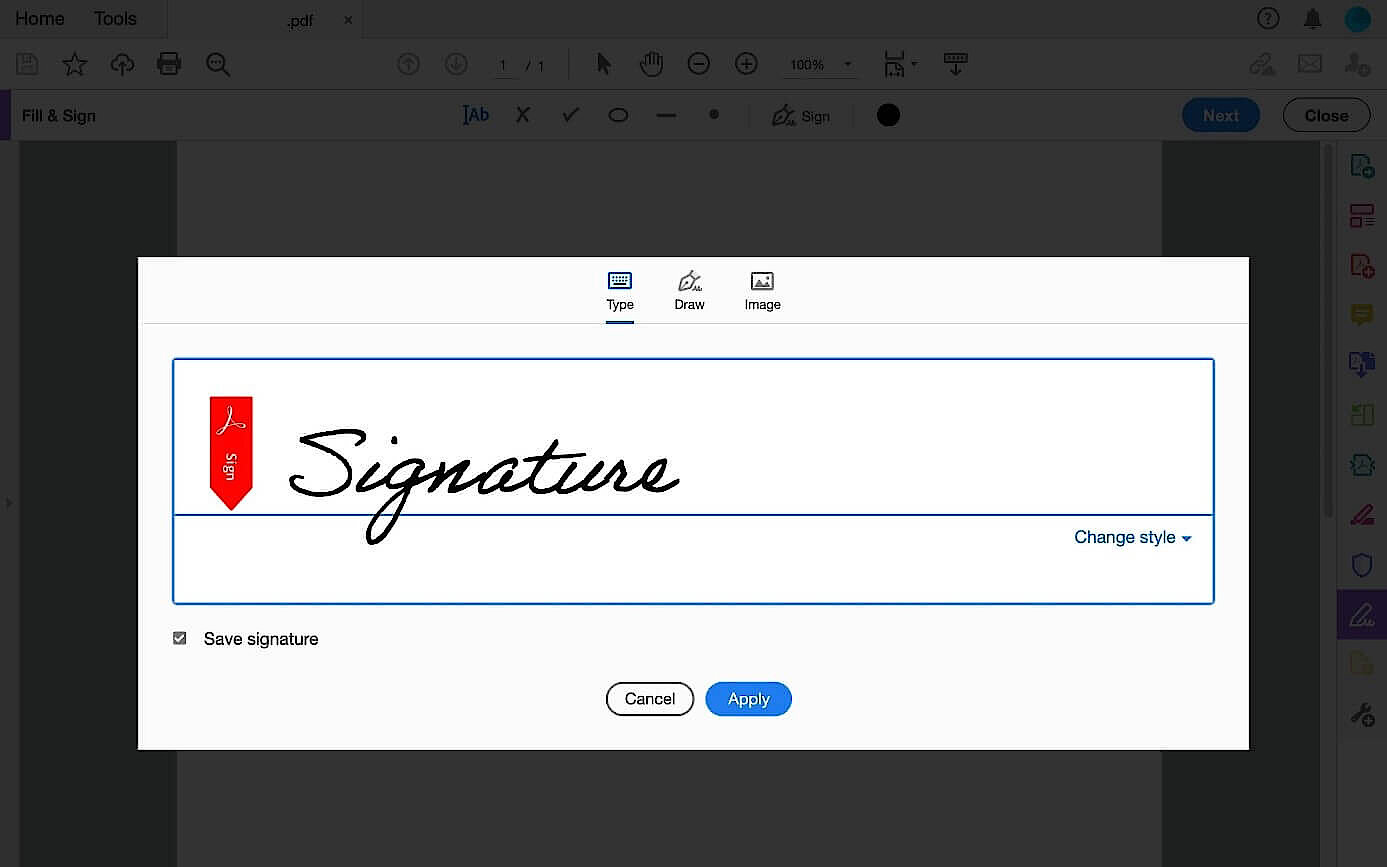This screenshot has width=1387, height=867.
Task: Apply the typed signature
Action: [748, 698]
